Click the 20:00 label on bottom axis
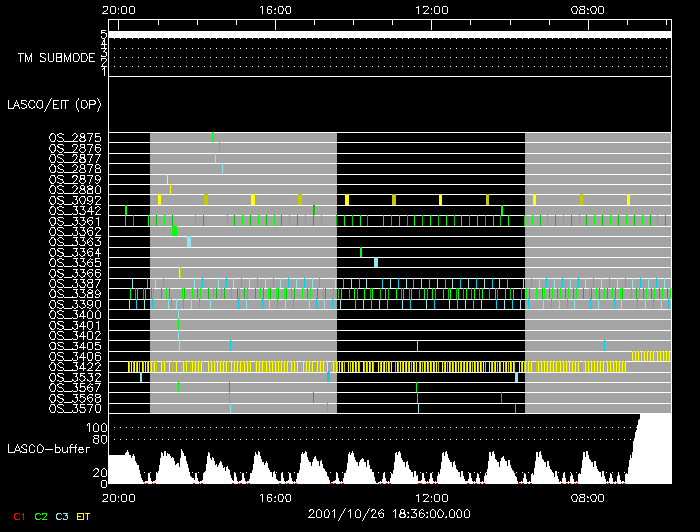Image resolution: width=700 pixels, height=532 pixels. [x=119, y=497]
